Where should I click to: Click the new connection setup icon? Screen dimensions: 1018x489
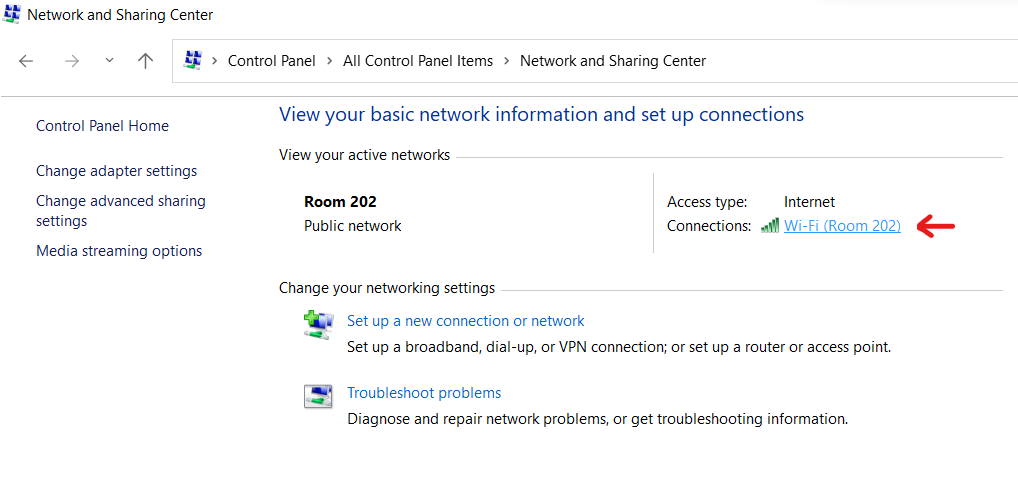pos(318,326)
